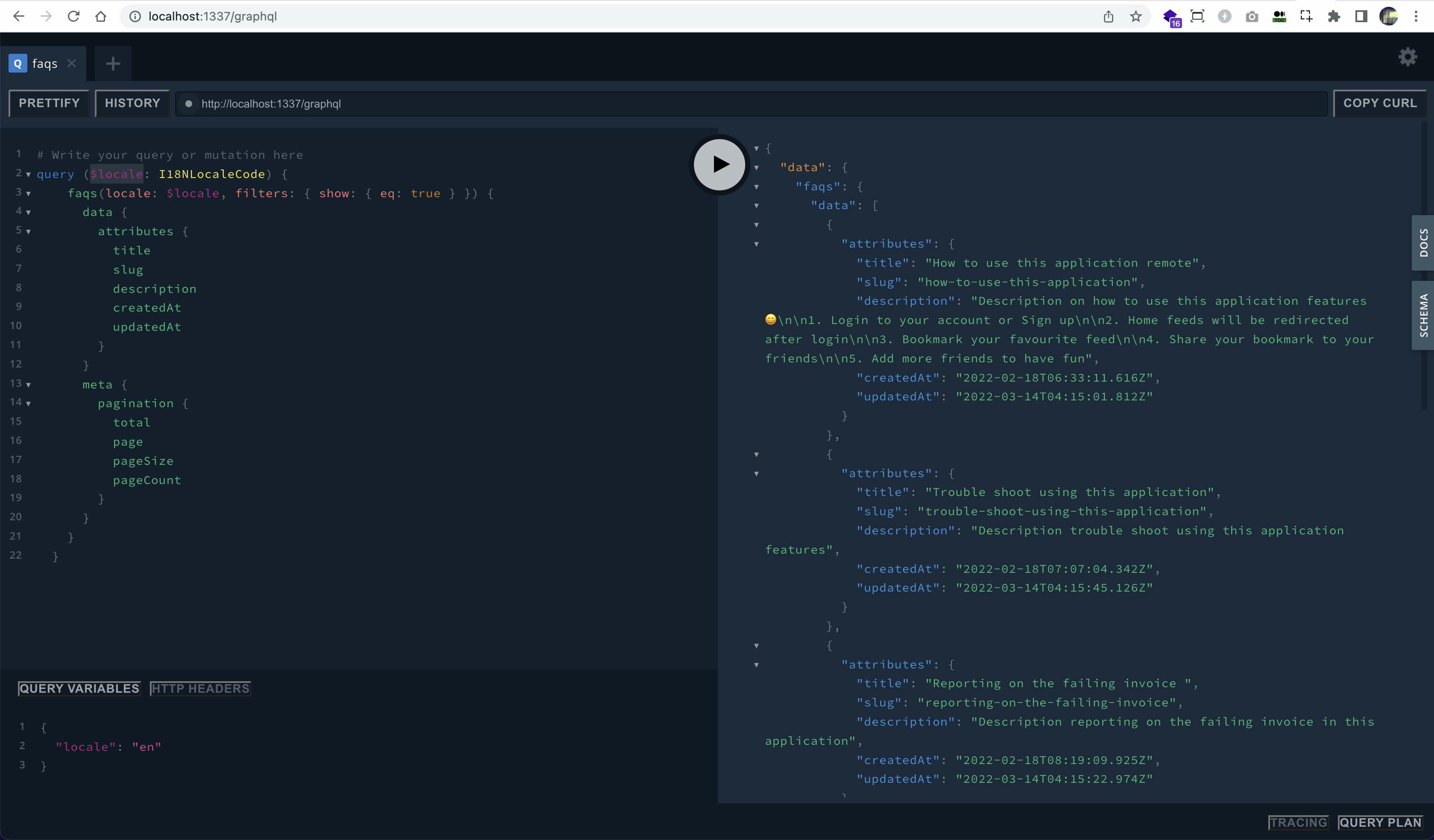Open the TRACING panel
This screenshot has width=1434, height=840.
tap(1299, 822)
